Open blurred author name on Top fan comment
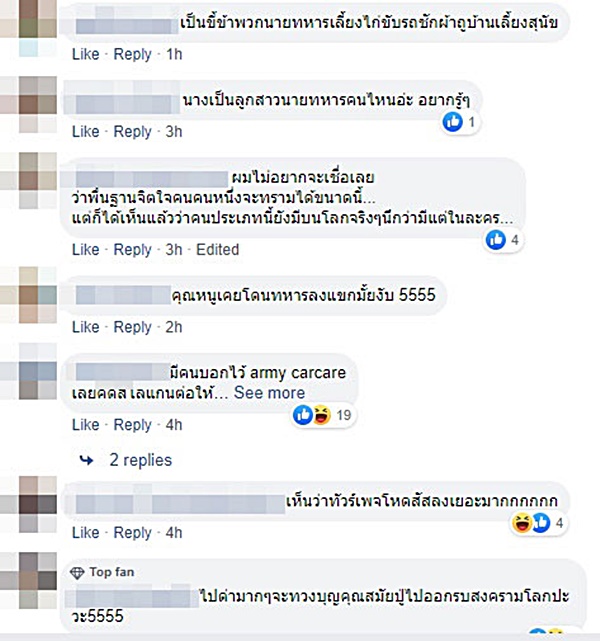 pos(132,597)
